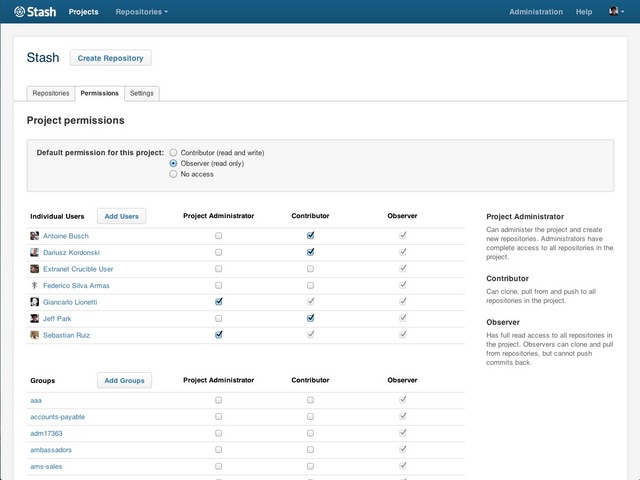This screenshot has width=640, height=480.
Task: Open the accounts-payable group link
Action: coord(58,417)
